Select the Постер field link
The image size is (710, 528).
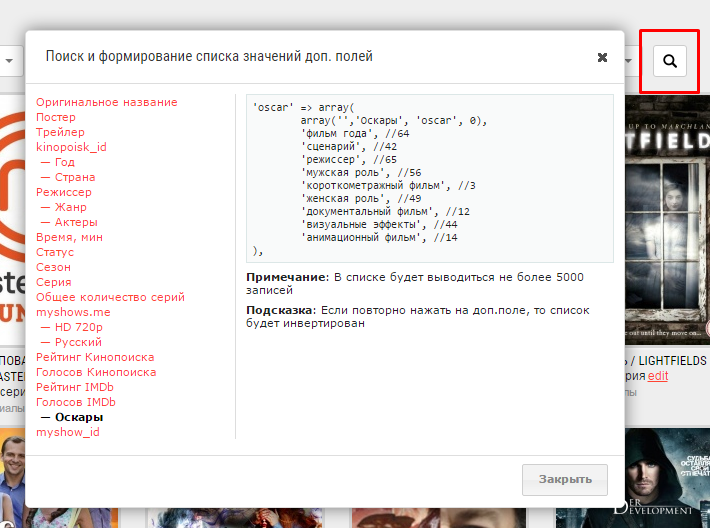[56, 117]
